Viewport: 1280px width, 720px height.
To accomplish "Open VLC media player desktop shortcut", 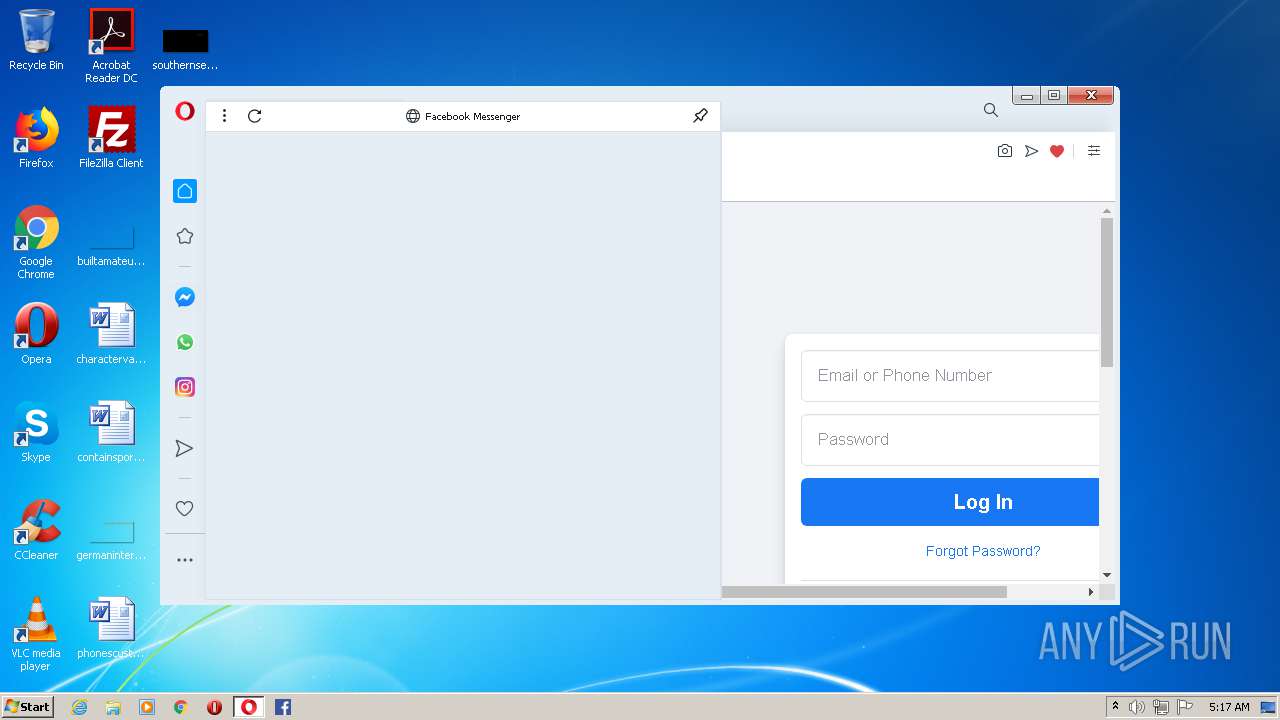I will [36, 634].
